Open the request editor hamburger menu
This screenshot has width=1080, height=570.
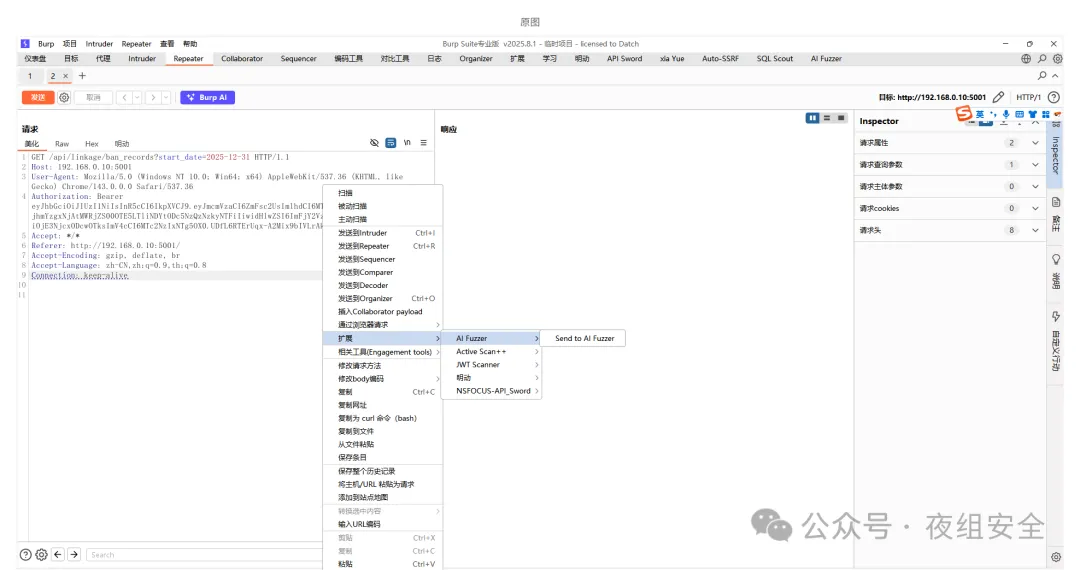tap(424, 142)
